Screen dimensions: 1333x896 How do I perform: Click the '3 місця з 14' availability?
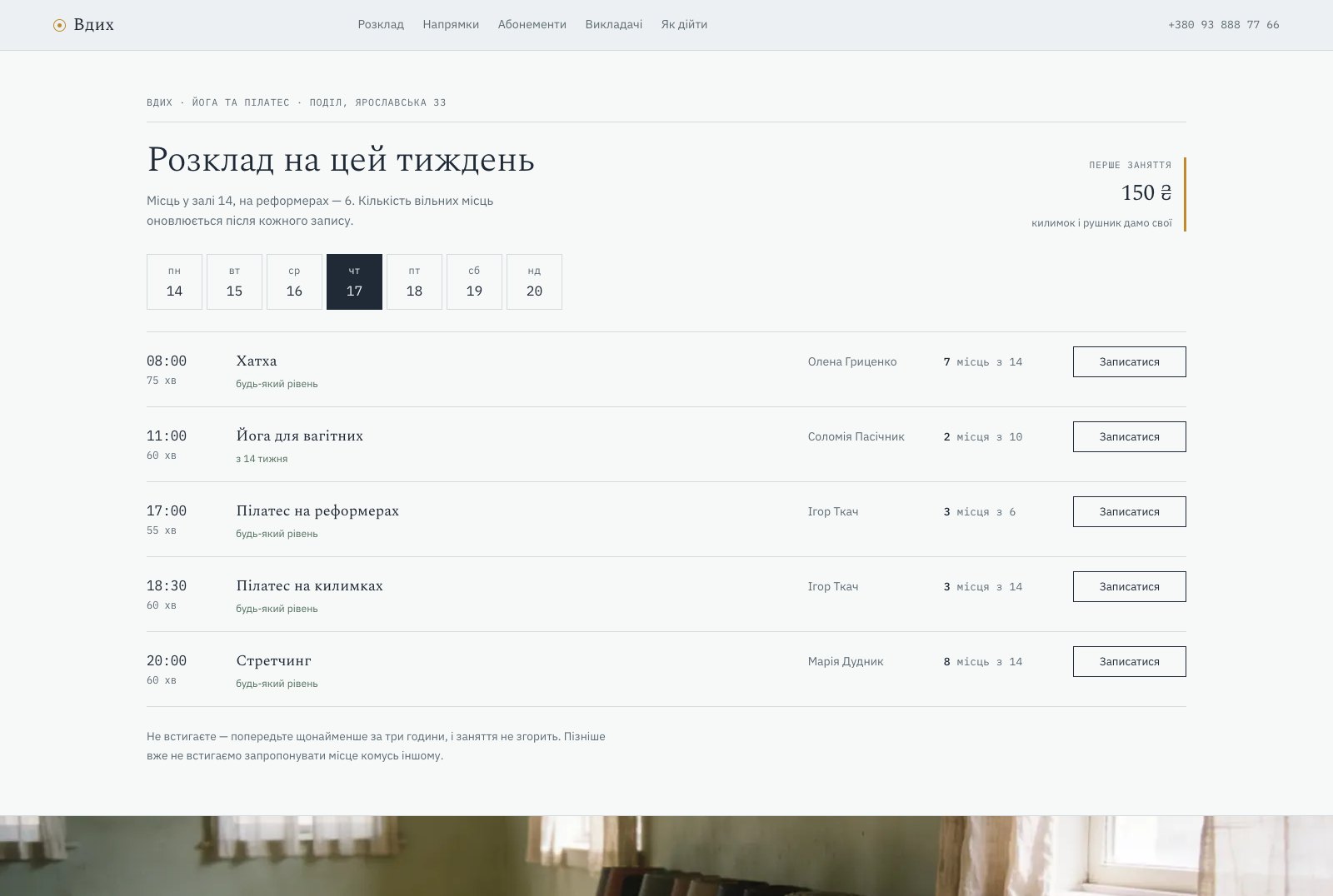pyautogui.click(x=983, y=587)
